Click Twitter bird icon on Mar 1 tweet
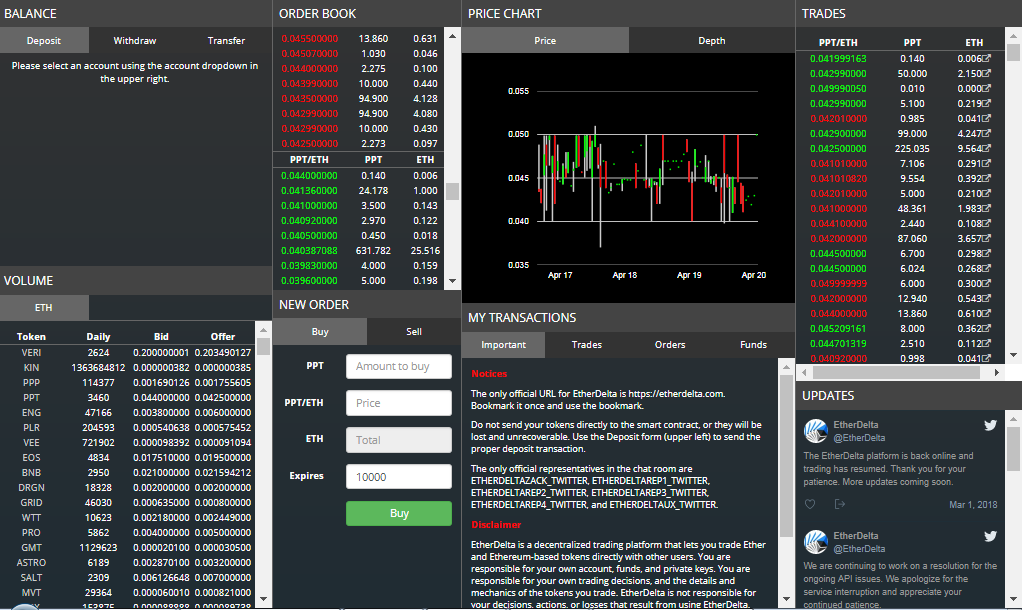 (x=990, y=425)
